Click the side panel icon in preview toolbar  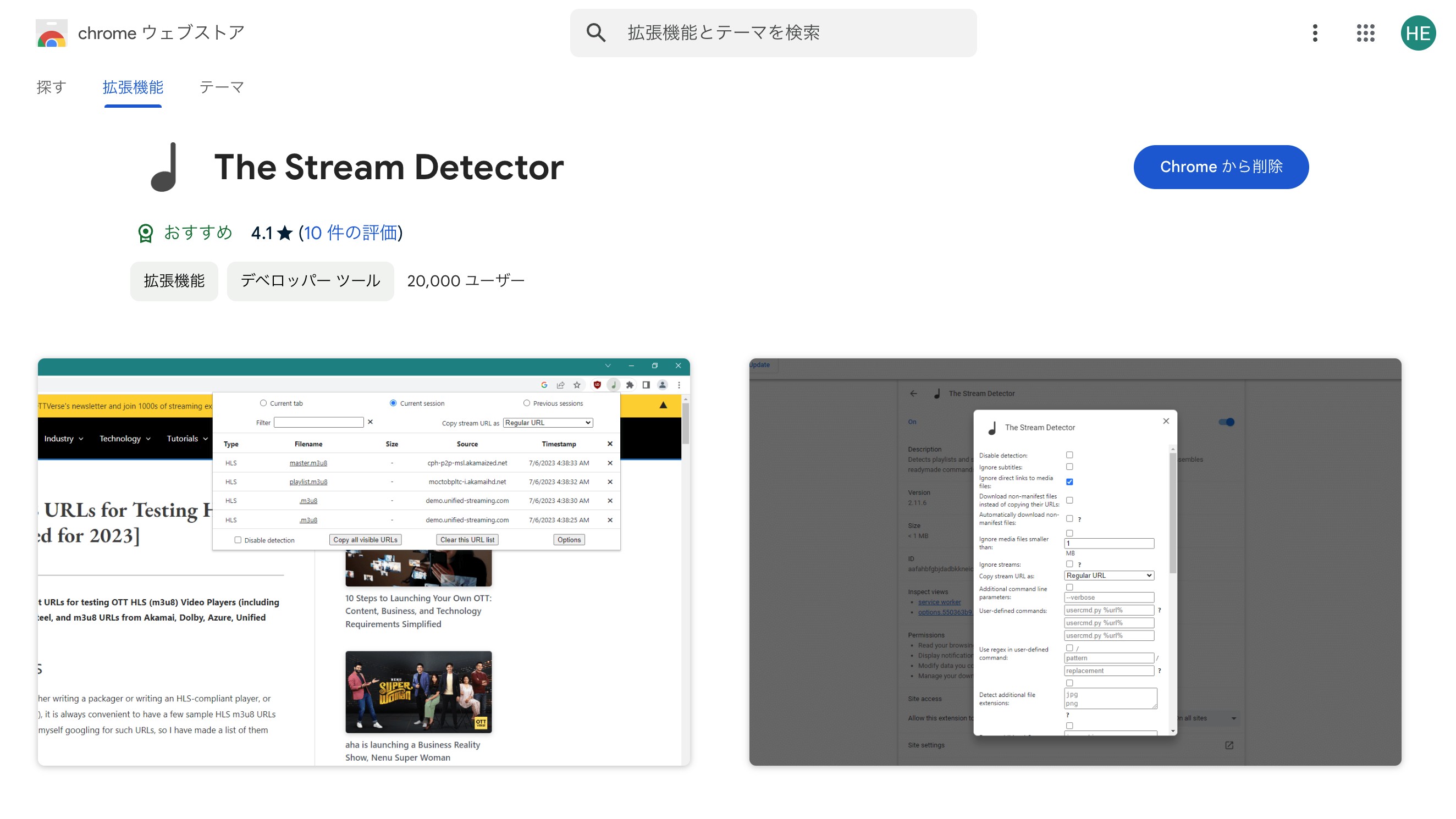646,385
